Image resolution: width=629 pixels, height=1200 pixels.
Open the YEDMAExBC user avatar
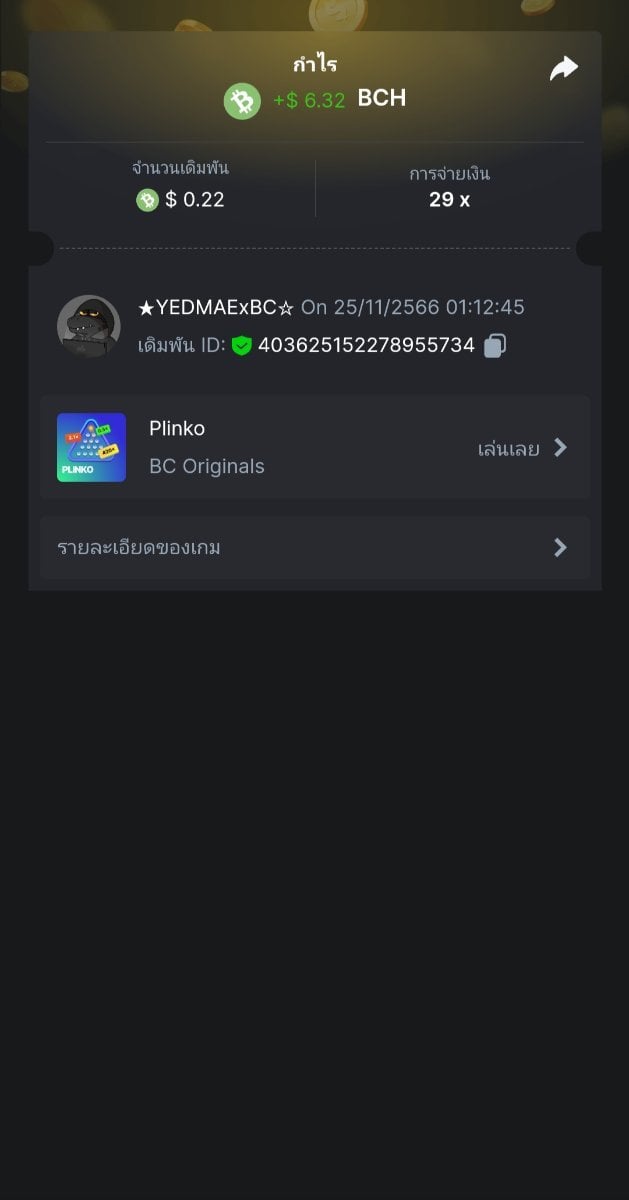pos(89,326)
